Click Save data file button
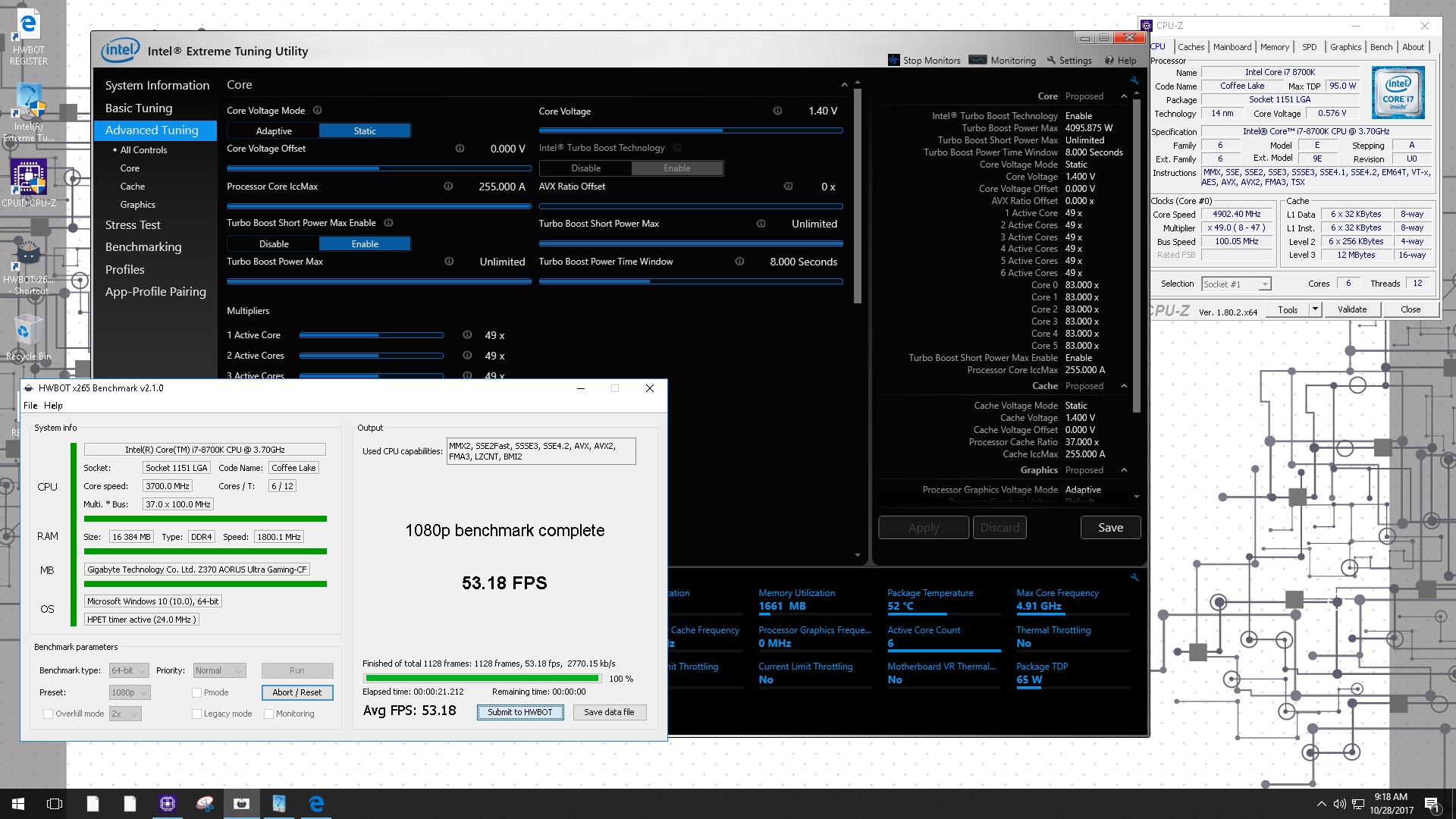 coord(609,712)
